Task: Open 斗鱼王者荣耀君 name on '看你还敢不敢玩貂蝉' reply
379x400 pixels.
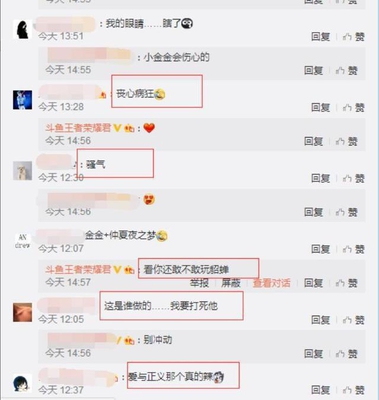Action: [78, 269]
